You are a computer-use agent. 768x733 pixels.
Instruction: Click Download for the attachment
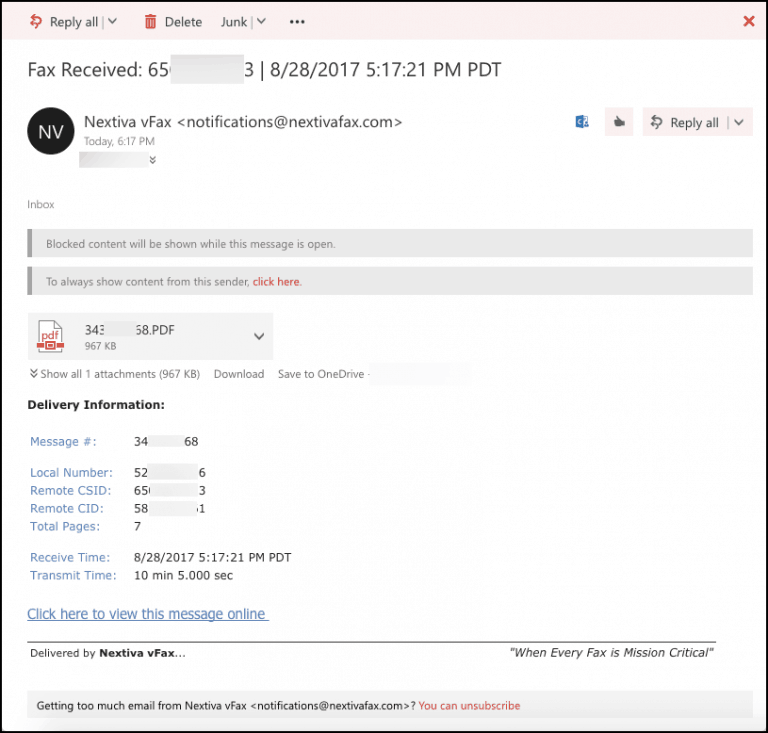click(239, 374)
